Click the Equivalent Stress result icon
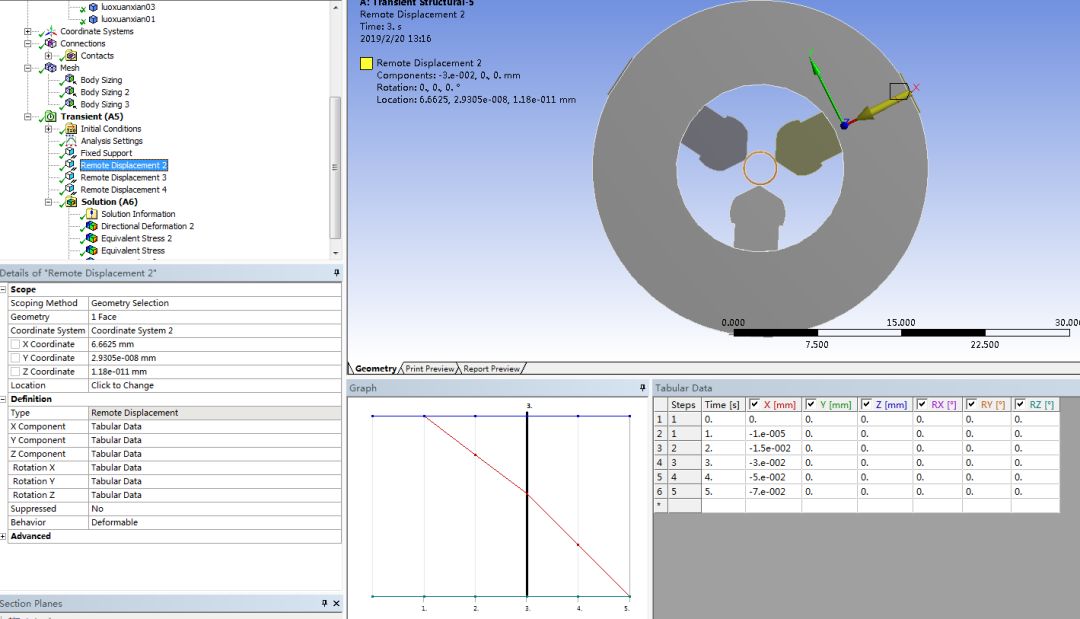The height and width of the screenshot is (619, 1080). (92, 251)
